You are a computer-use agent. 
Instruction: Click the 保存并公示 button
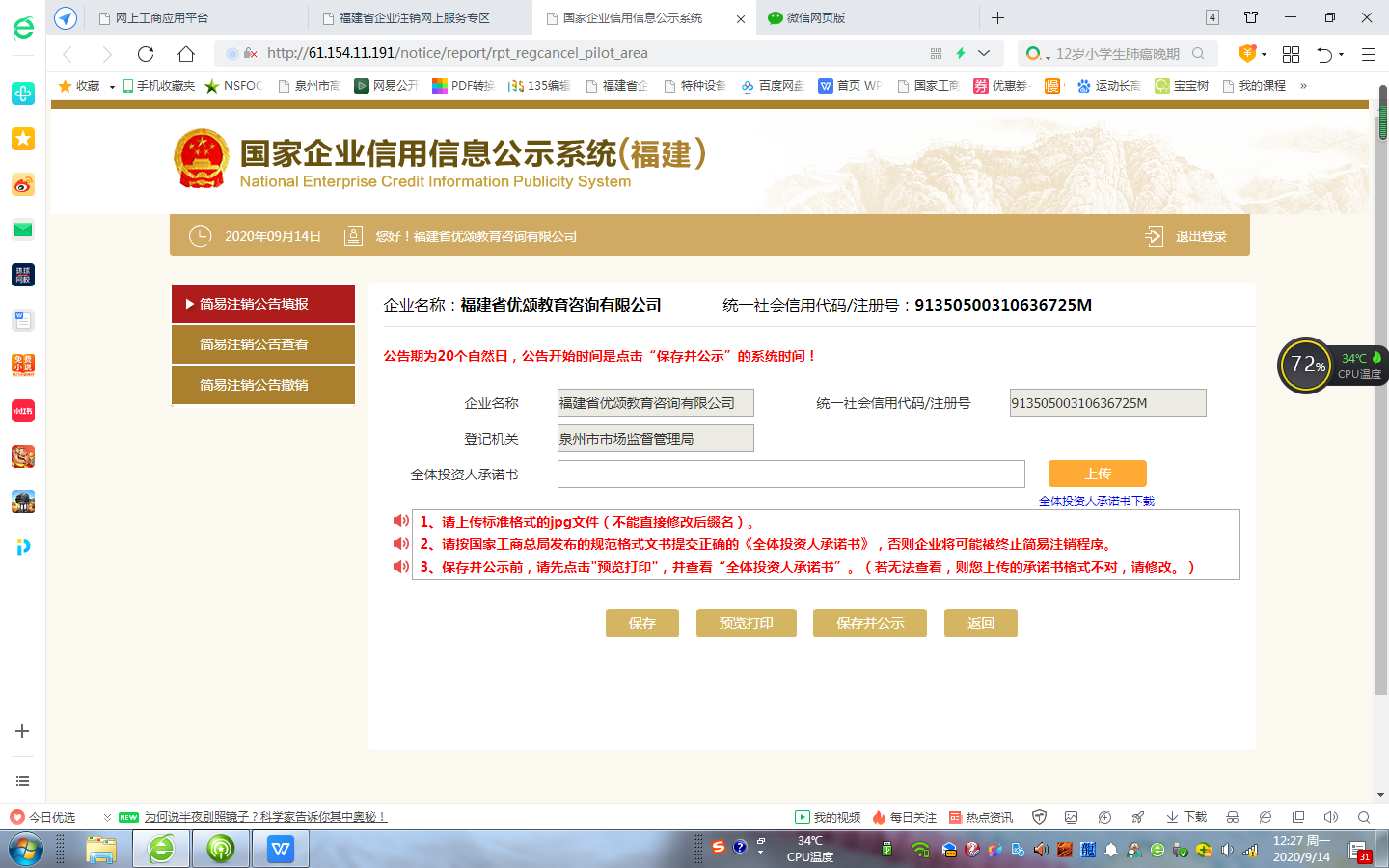click(x=869, y=623)
